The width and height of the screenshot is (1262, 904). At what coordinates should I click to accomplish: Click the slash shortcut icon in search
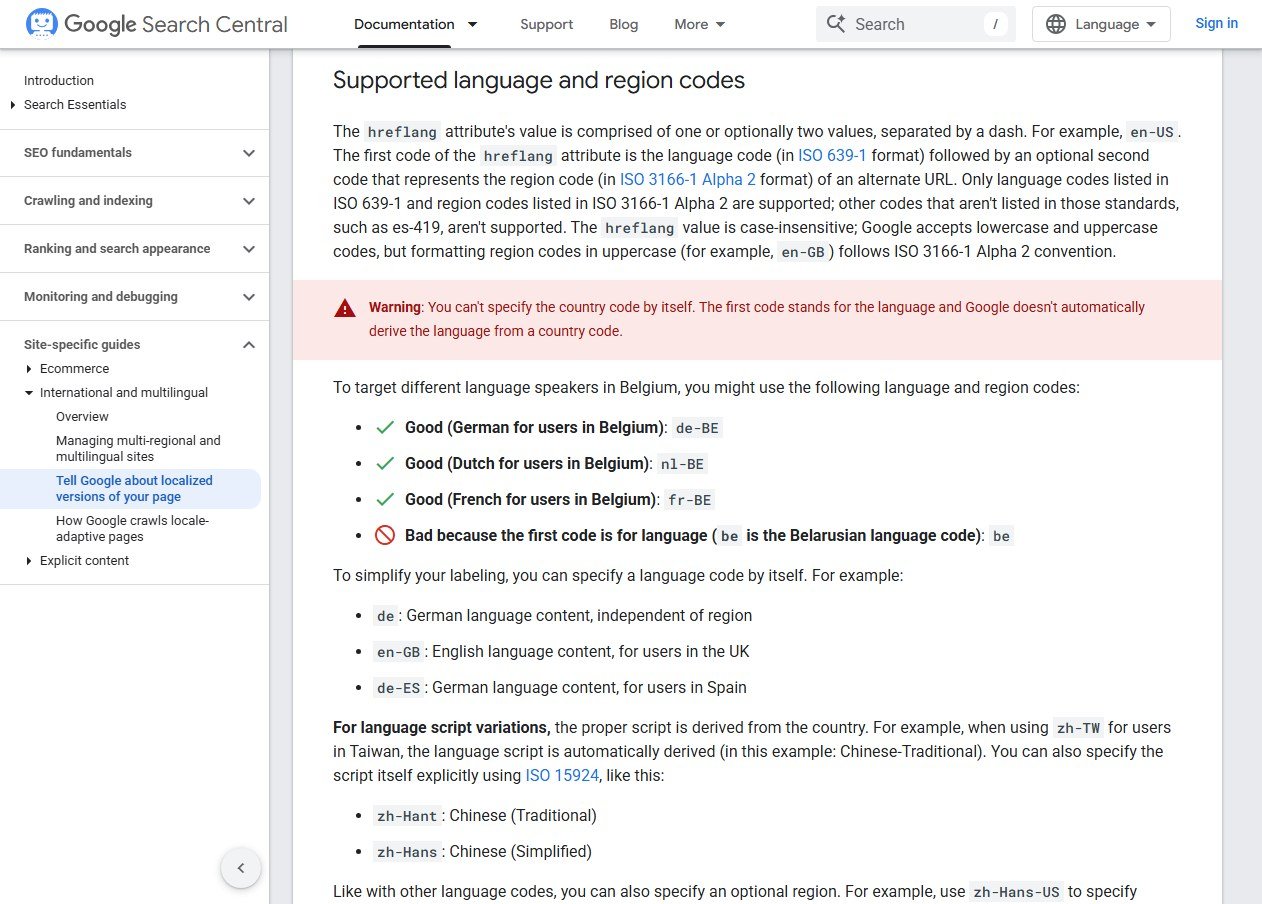point(995,24)
